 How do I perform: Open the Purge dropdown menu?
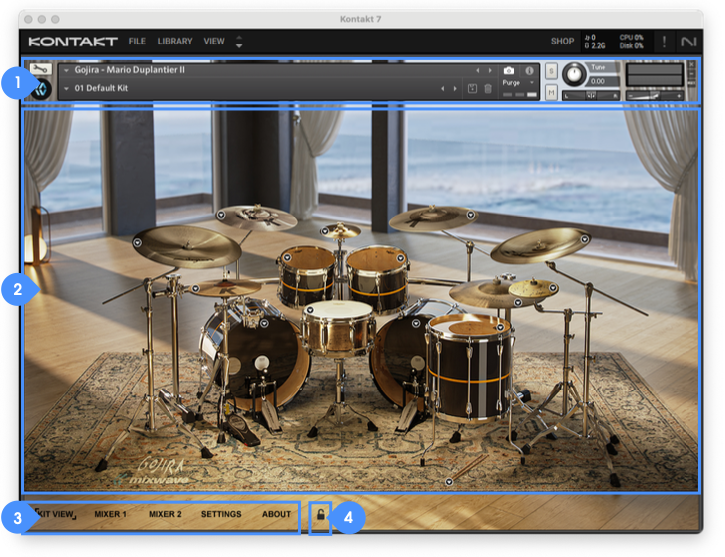click(x=517, y=83)
